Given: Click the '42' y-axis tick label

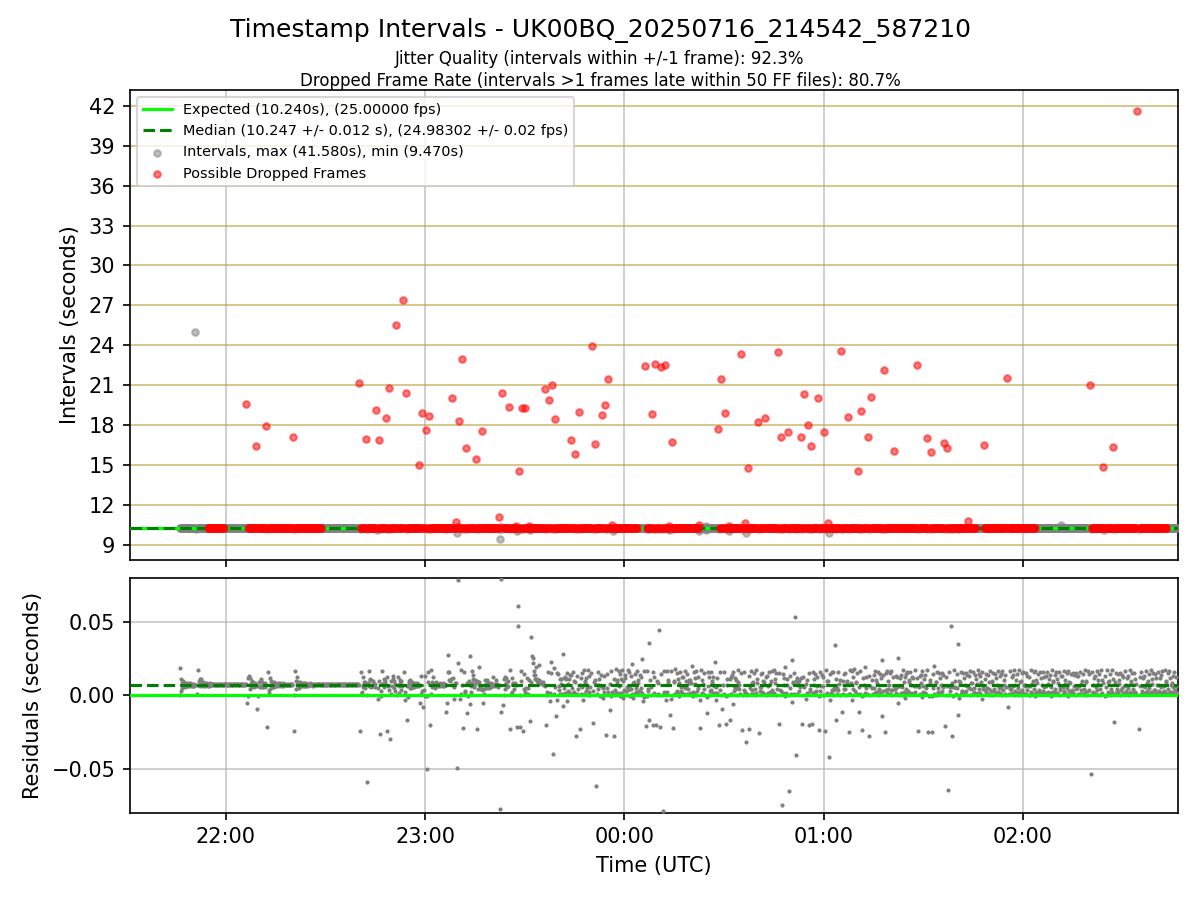Looking at the screenshot, I should pyautogui.click(x=104, y=106).
